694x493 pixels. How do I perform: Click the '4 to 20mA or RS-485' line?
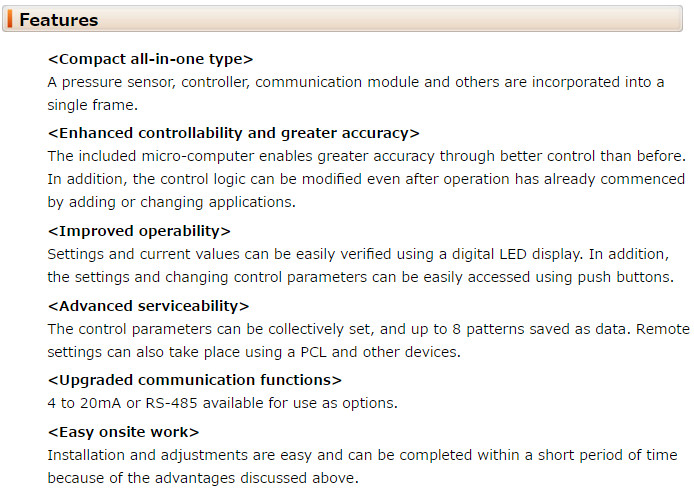[223, 403]
